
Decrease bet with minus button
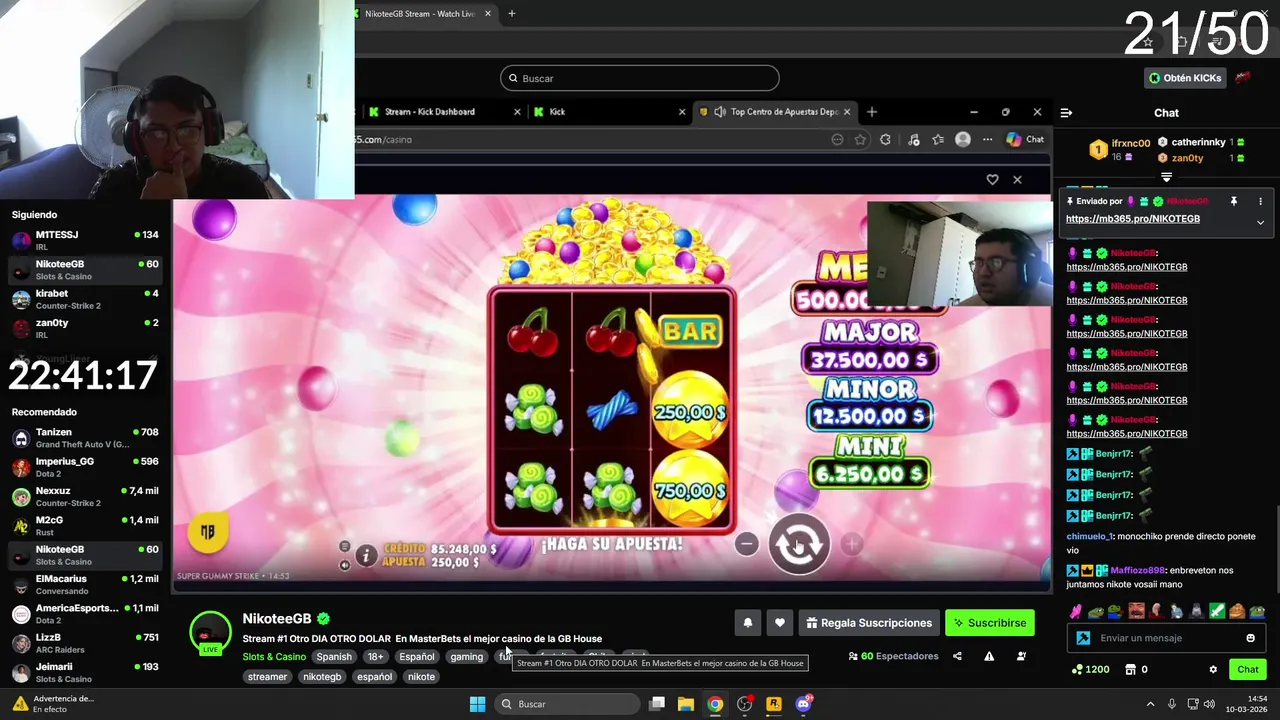746,544
